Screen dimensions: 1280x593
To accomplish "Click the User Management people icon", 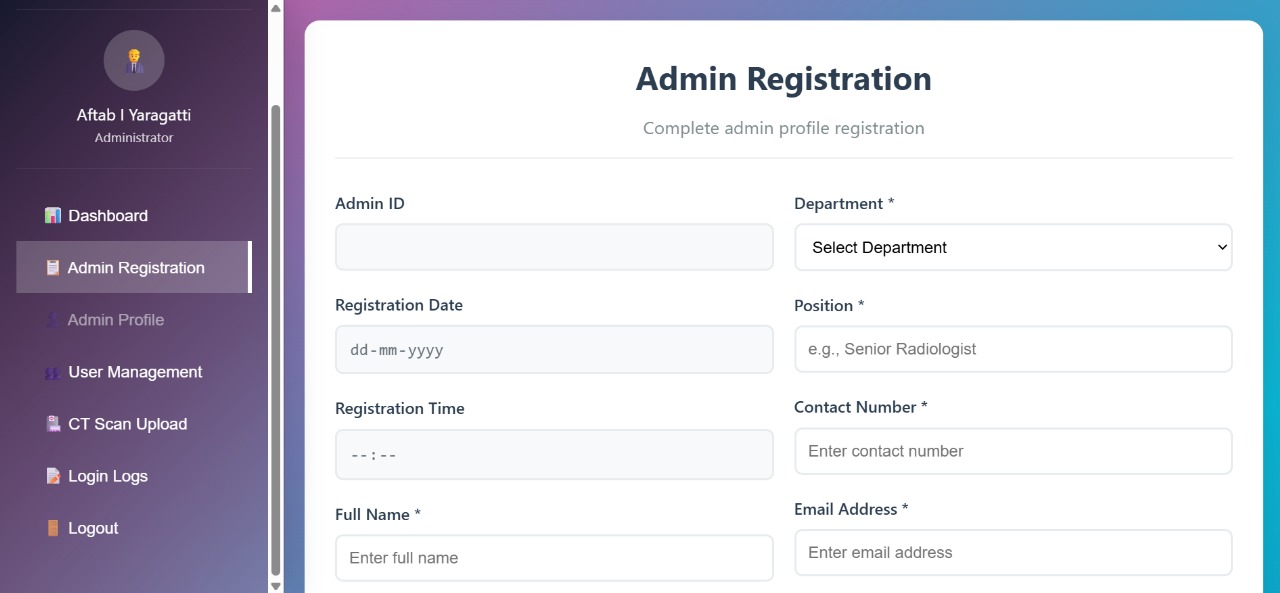I will (x=53, y=372).
